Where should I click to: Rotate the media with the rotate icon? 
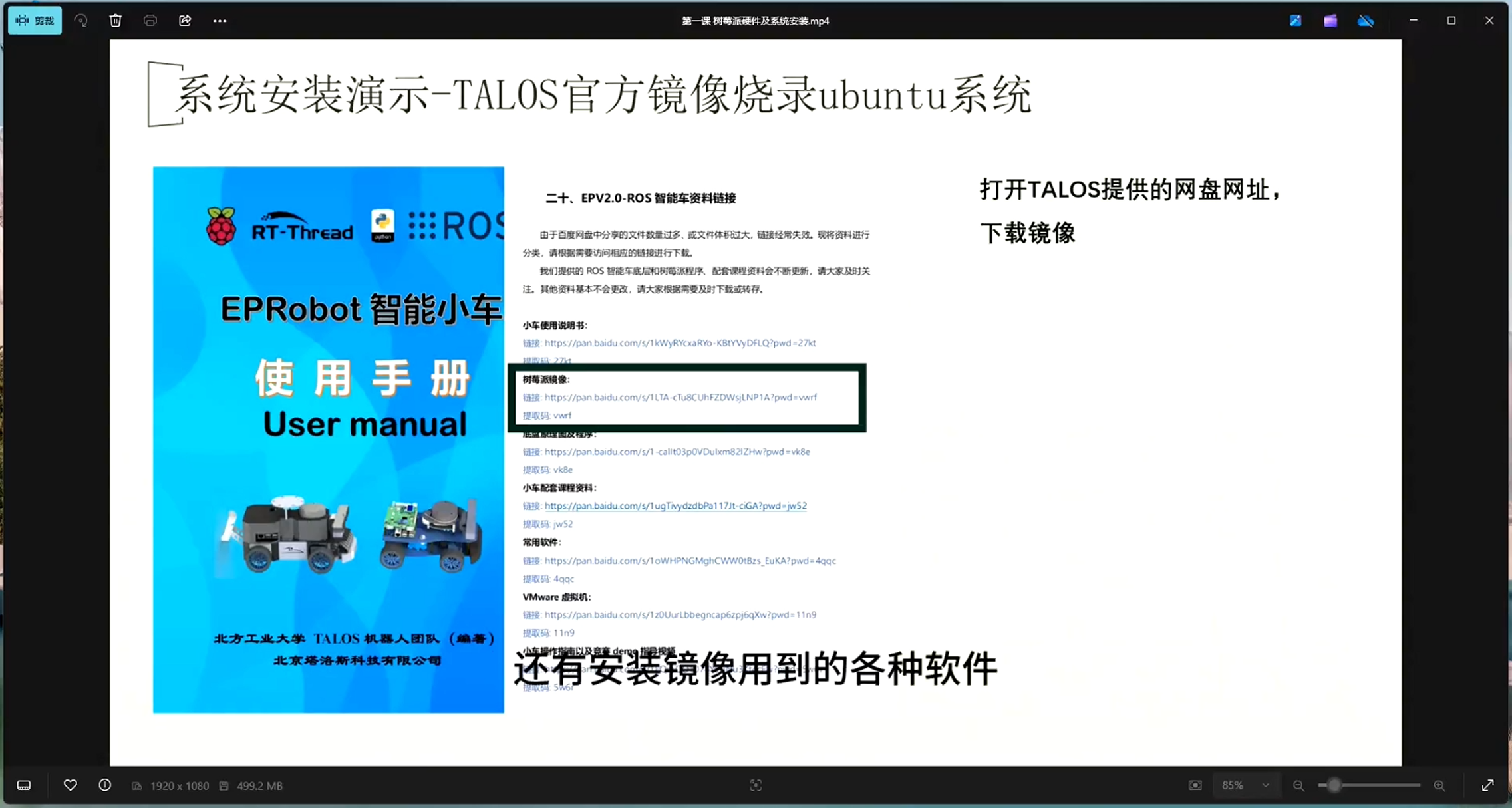point(80,21)
